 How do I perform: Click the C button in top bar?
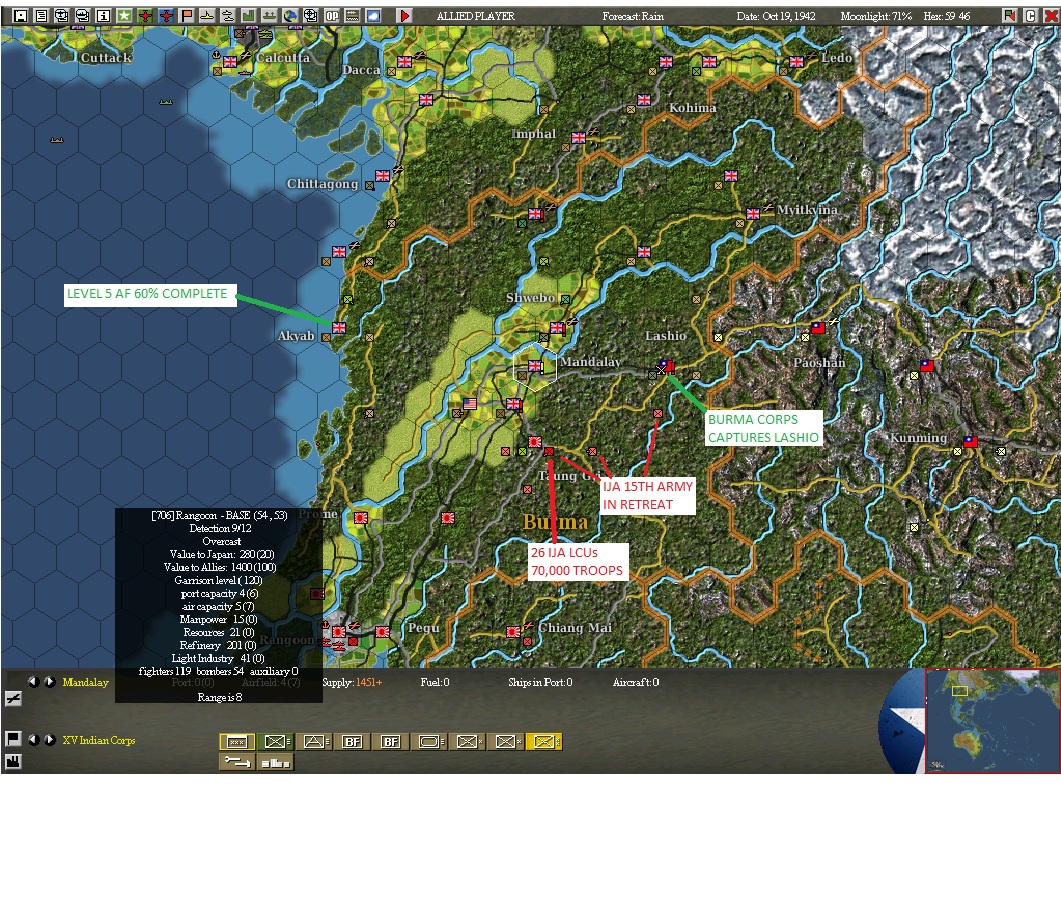1031,16
